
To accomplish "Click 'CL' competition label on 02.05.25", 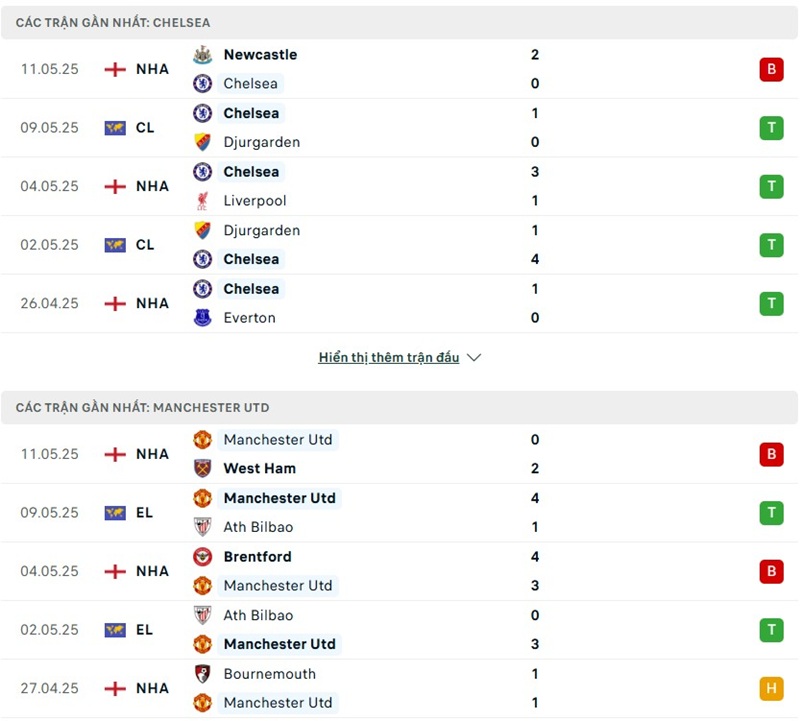I will tap(145, 245).
